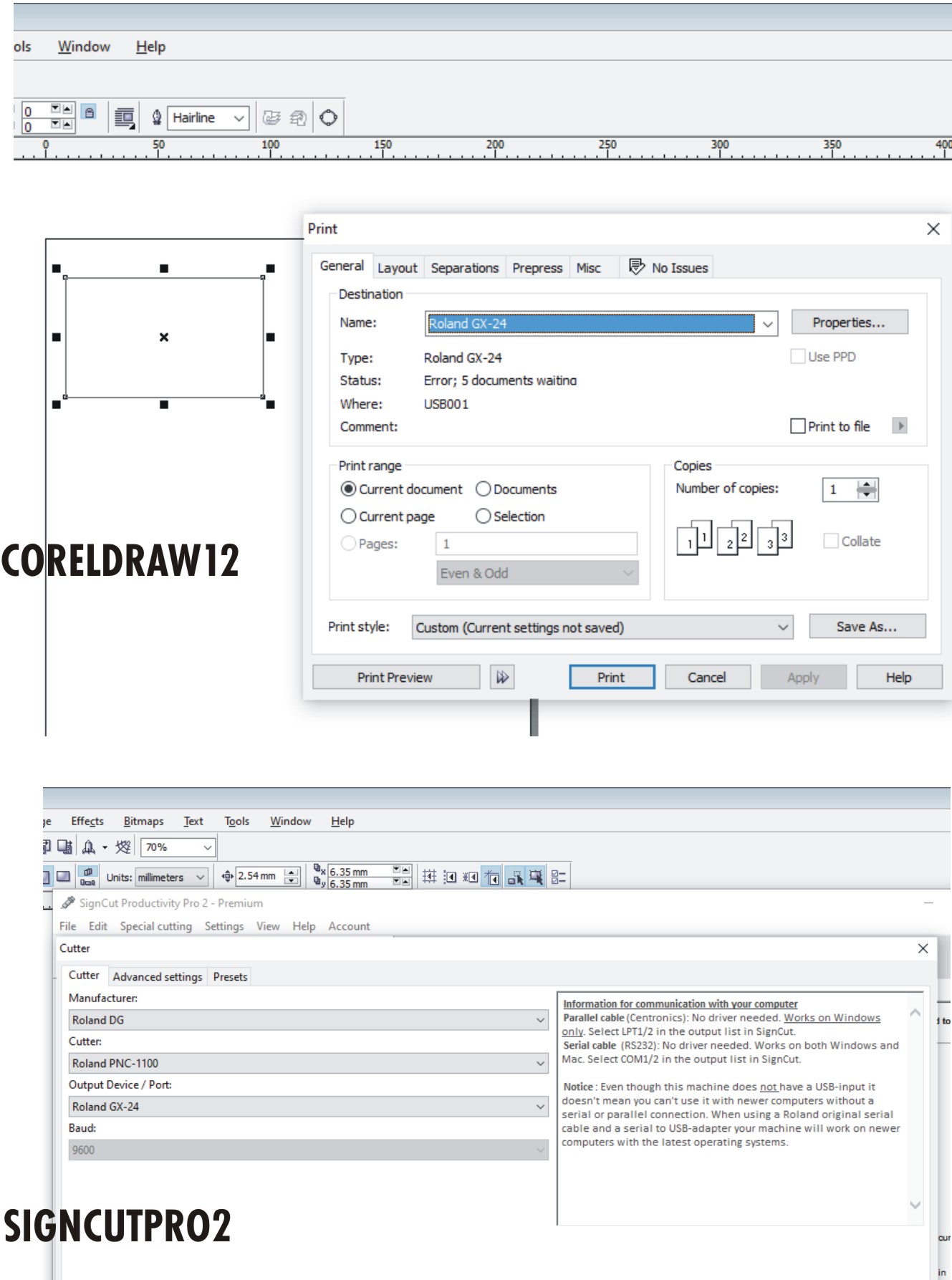The width and height of the screenshot is (952, 1280).
Task: Expand the Cutter dropdown Roland PNC-1100
Action: click(309, 1063)
